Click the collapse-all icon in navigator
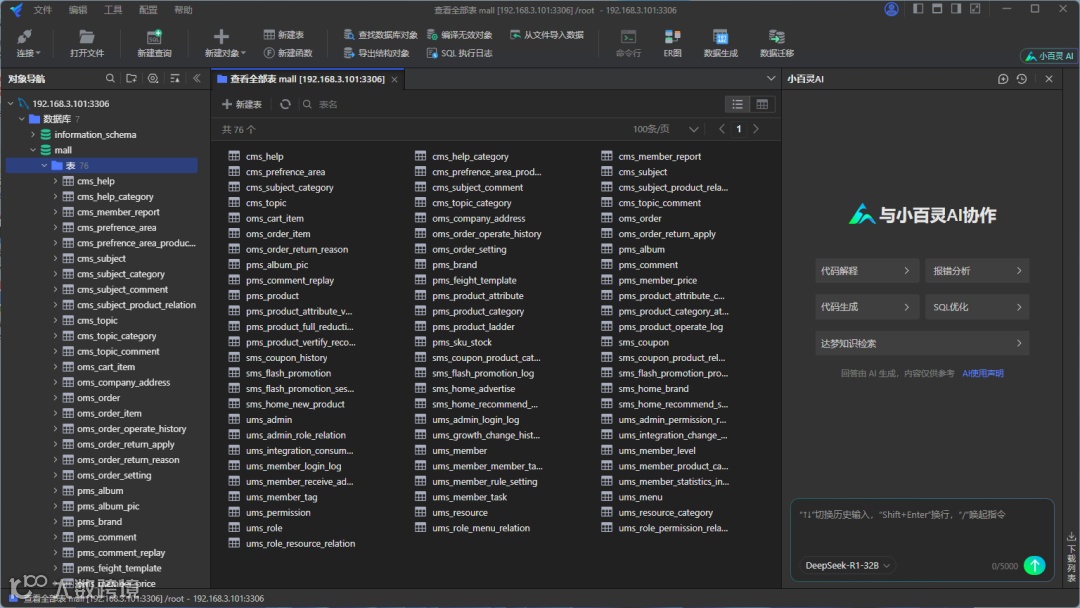The width and height of the screenshot is (1080, 608). coord(175,78)
